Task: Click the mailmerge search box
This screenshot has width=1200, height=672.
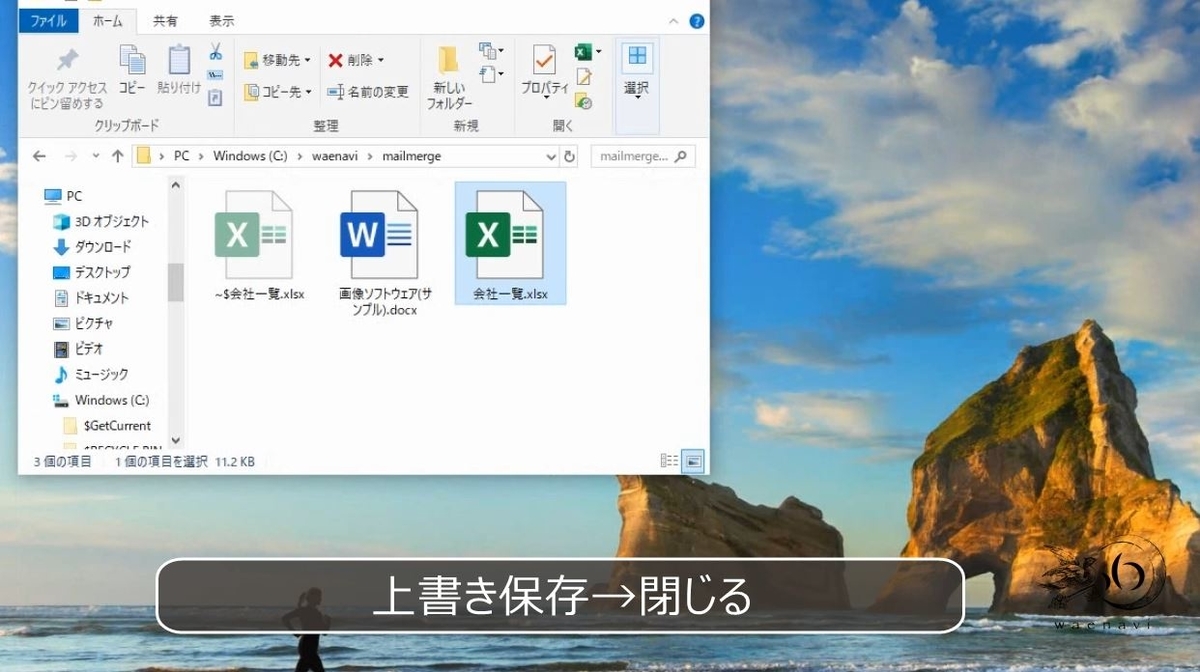Action: 643,156
